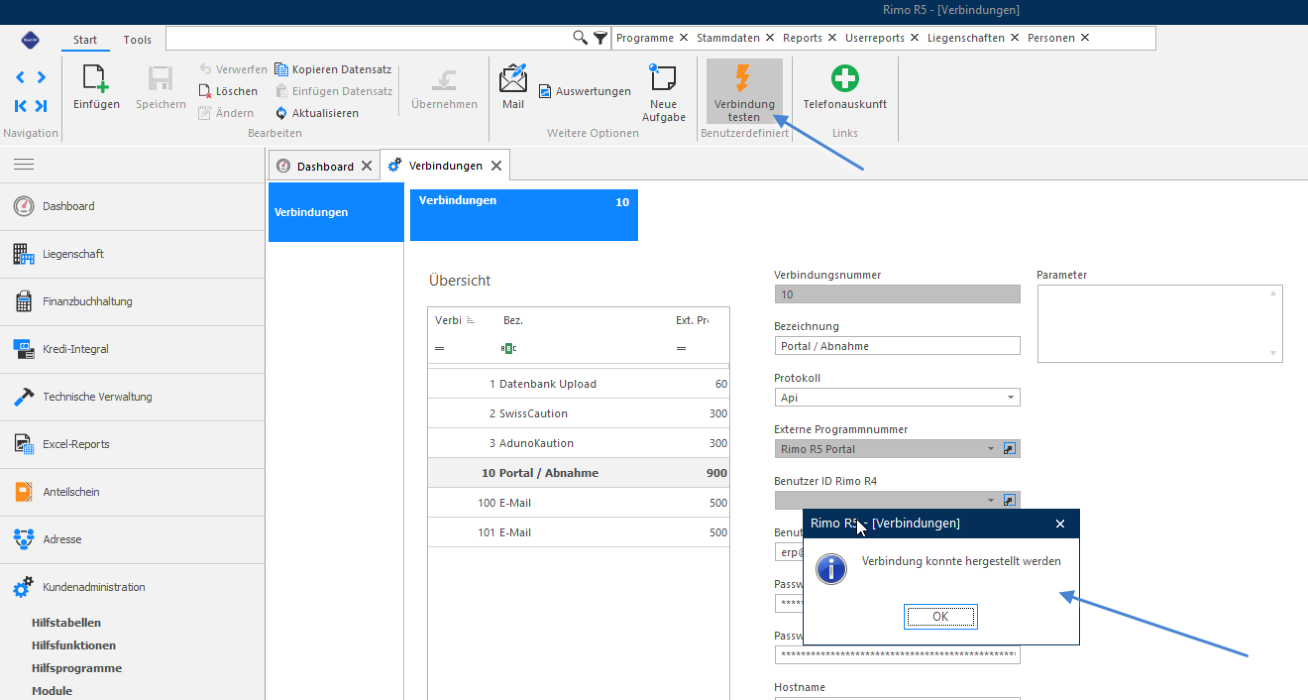Create a Neue Aufgabe from the ribbon
Image resolution: width=1308 pixels, height=700 pixels.
663,92
